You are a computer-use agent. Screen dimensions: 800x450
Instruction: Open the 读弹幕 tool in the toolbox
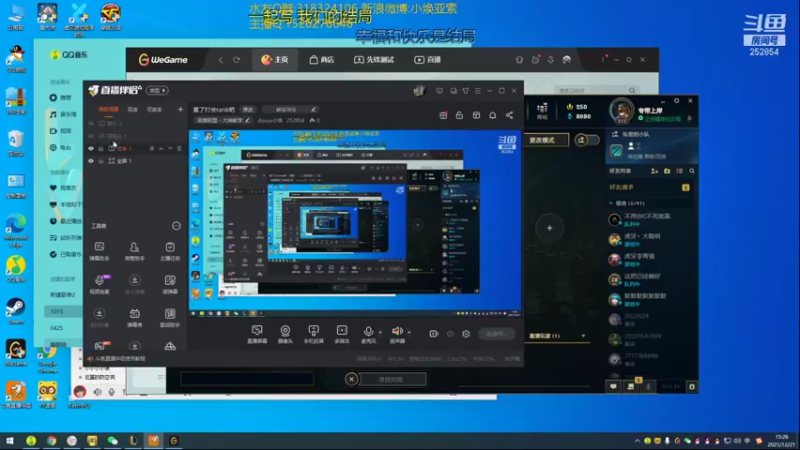[x=170, y=284]
